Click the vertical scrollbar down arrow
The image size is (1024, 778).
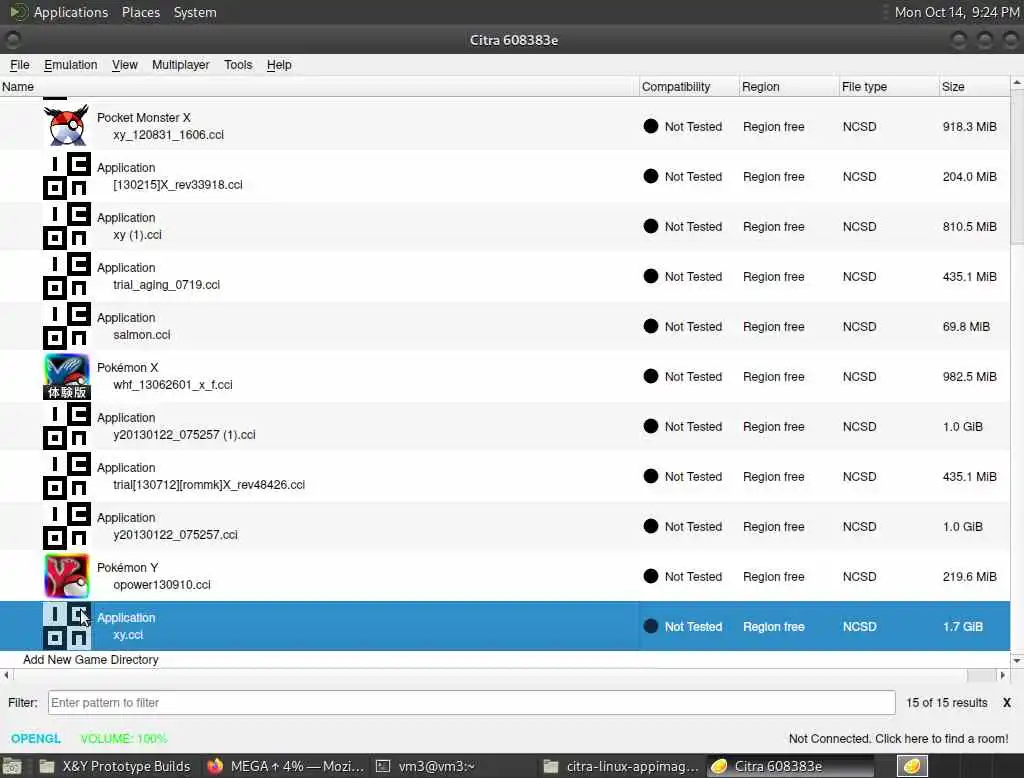pos(1017,660)
